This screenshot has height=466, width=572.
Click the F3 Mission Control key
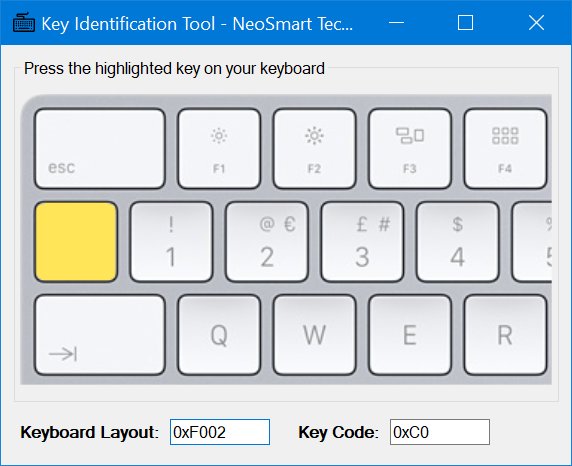(410, 149)
